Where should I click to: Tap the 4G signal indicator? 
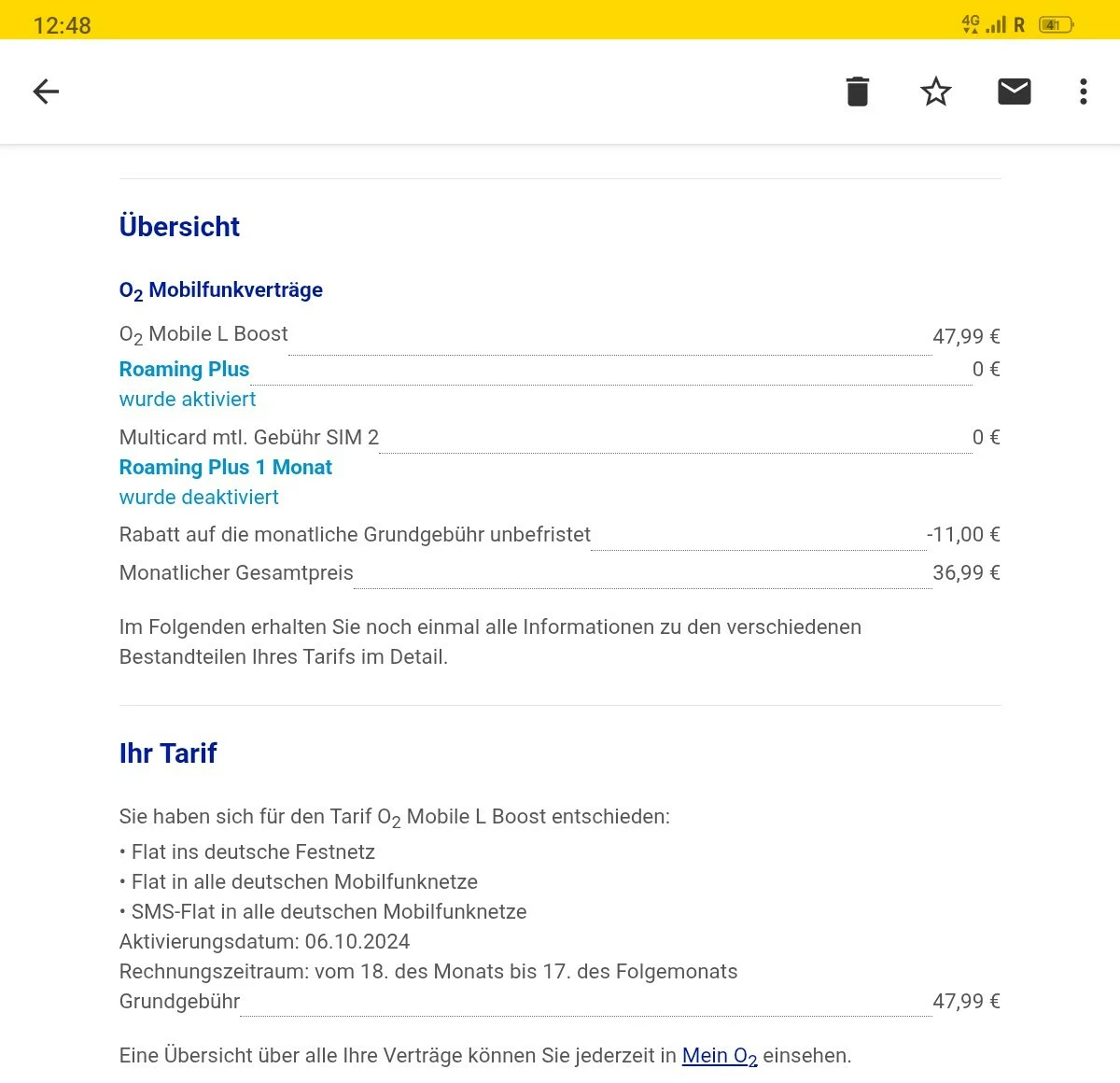click(x=971, y=24)
